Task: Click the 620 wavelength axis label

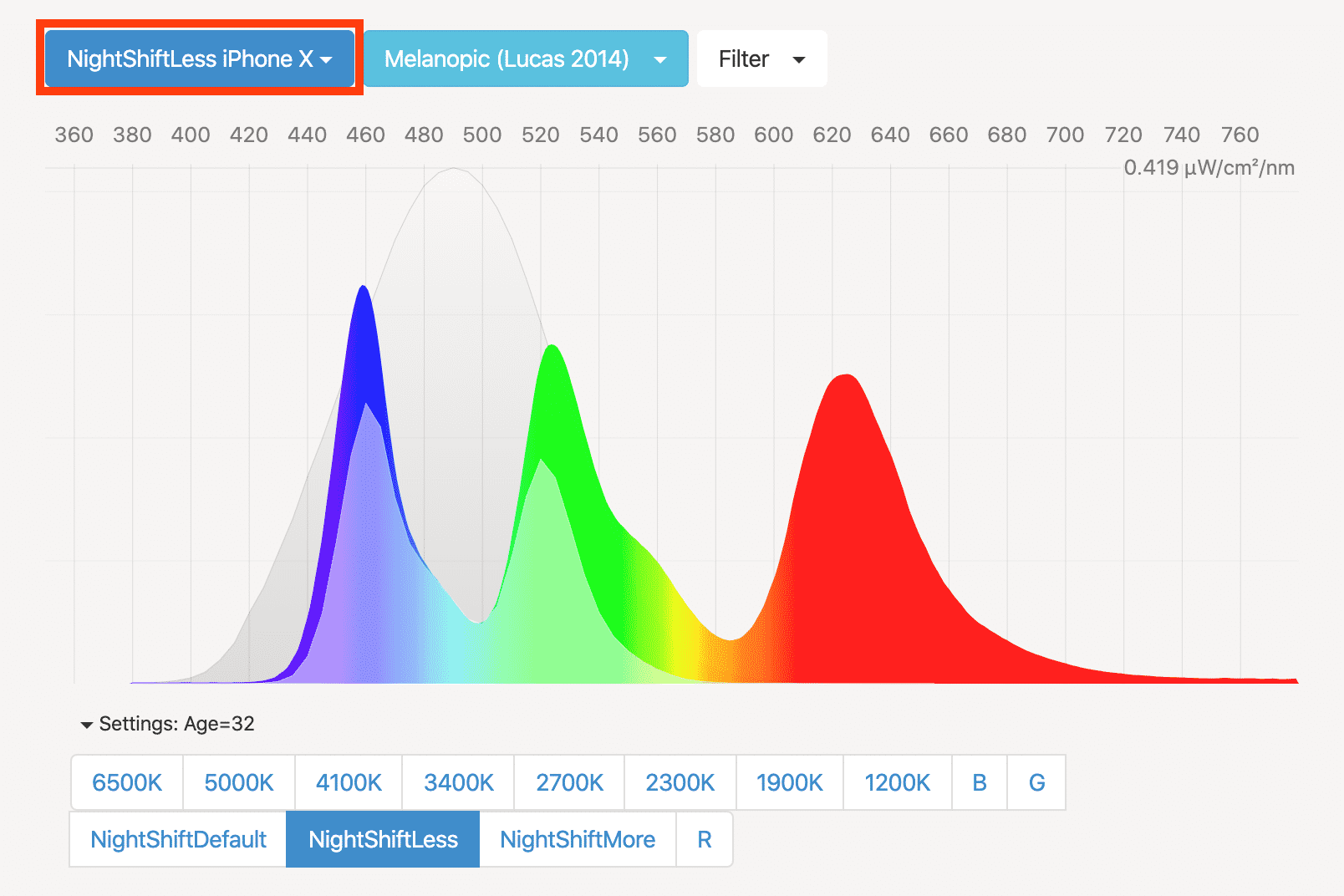Action: click(832, 135)
